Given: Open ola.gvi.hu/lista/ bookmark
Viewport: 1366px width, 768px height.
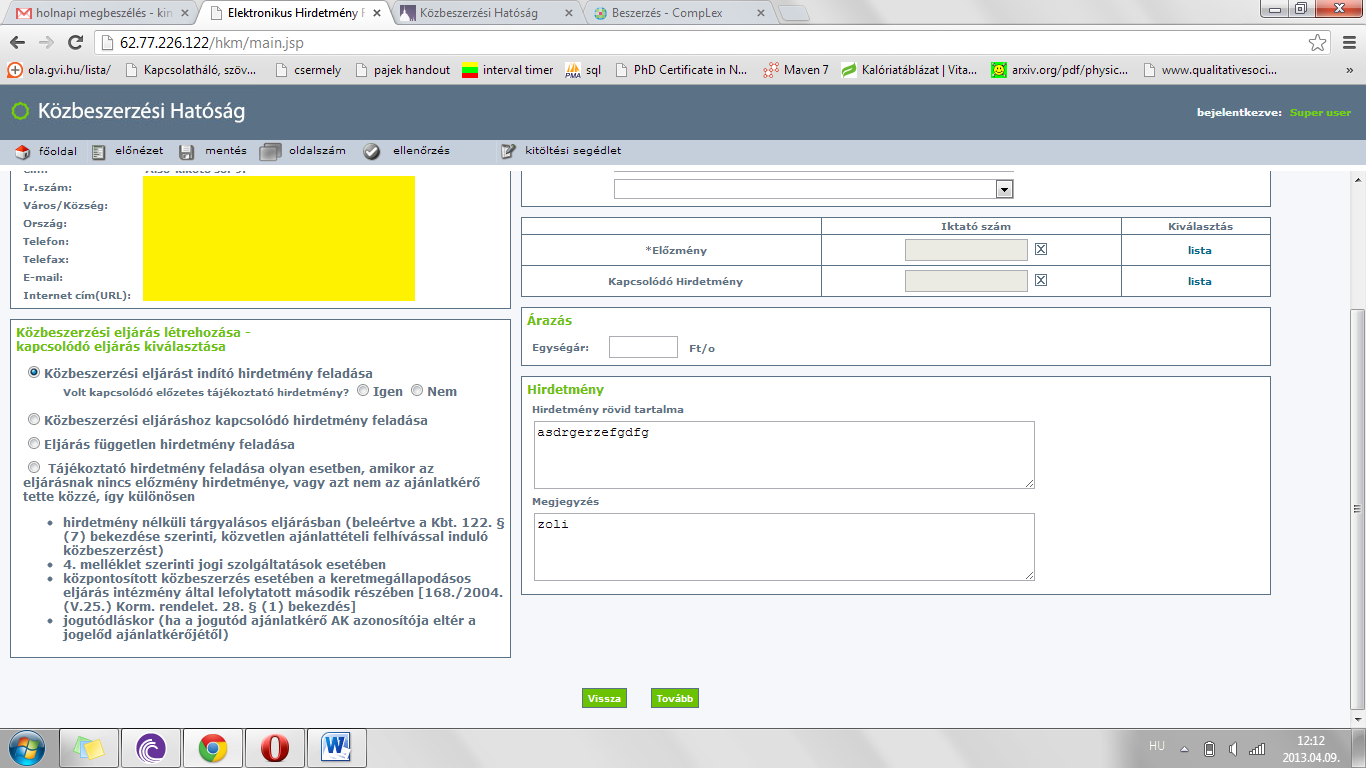Looking at the screenshot, I should 58,70.
